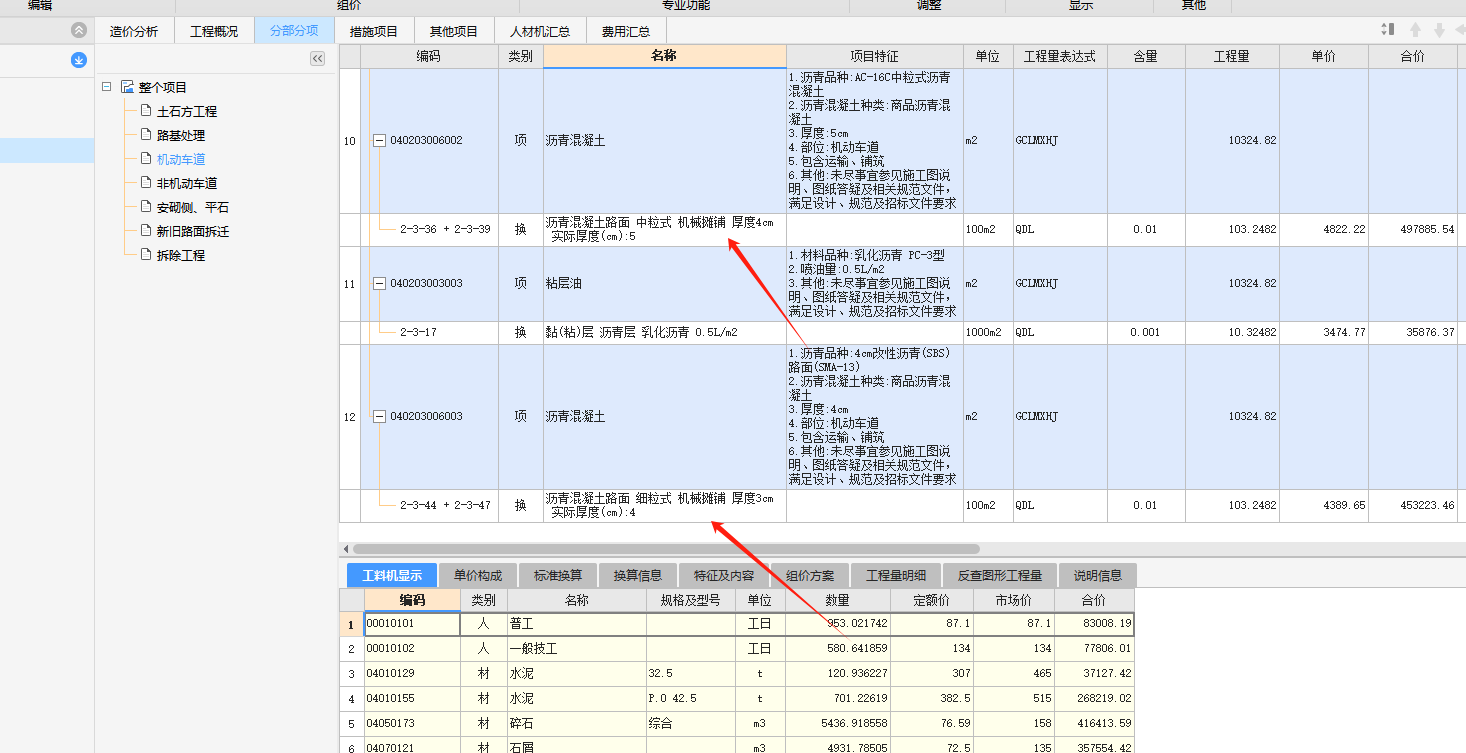Click the 市场价 column header
The width and height of the screenshot is (1466, 753).
[1013, 600]
